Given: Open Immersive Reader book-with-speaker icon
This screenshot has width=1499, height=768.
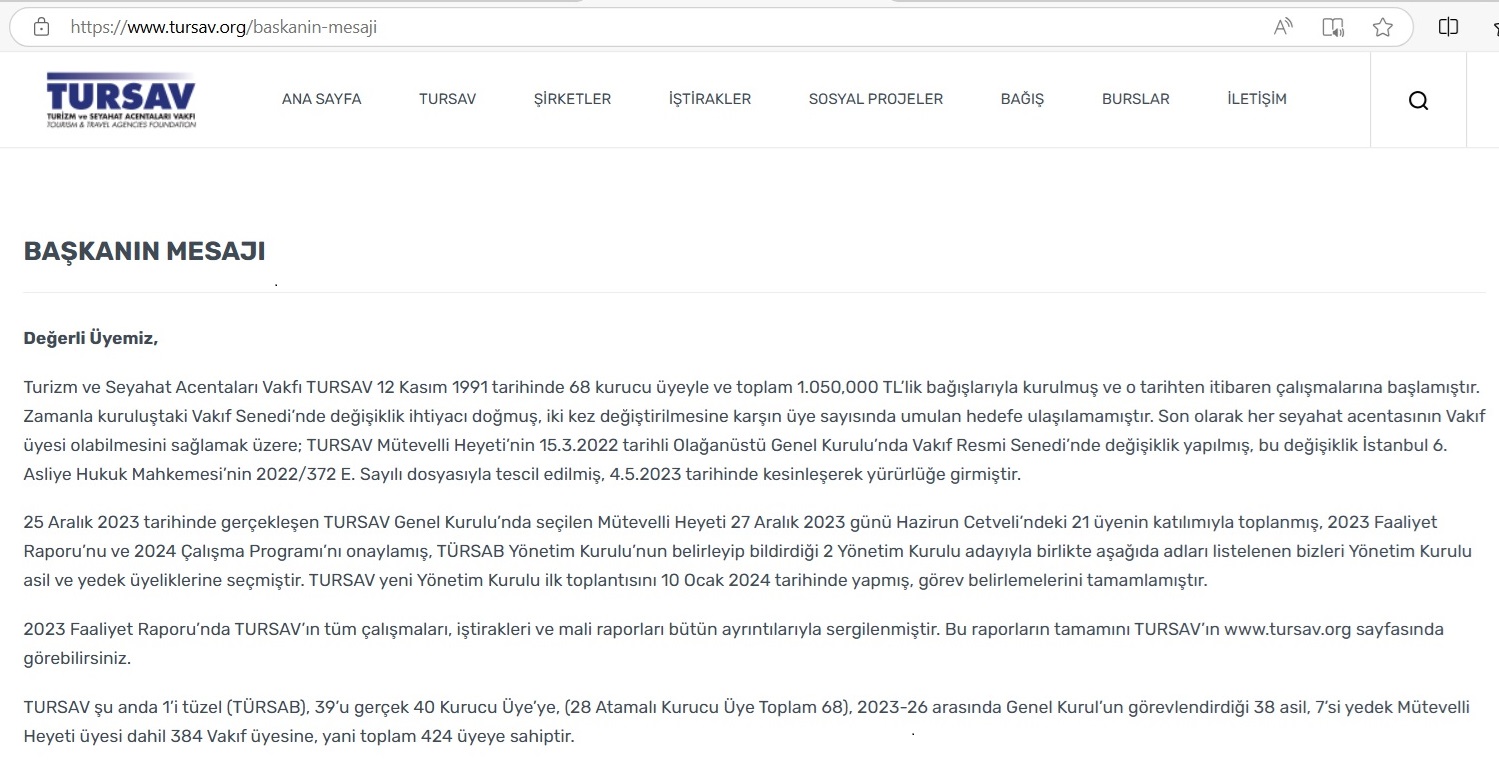Looking at the screenshot, I should pyautogui.click(x=1333, y=27).
